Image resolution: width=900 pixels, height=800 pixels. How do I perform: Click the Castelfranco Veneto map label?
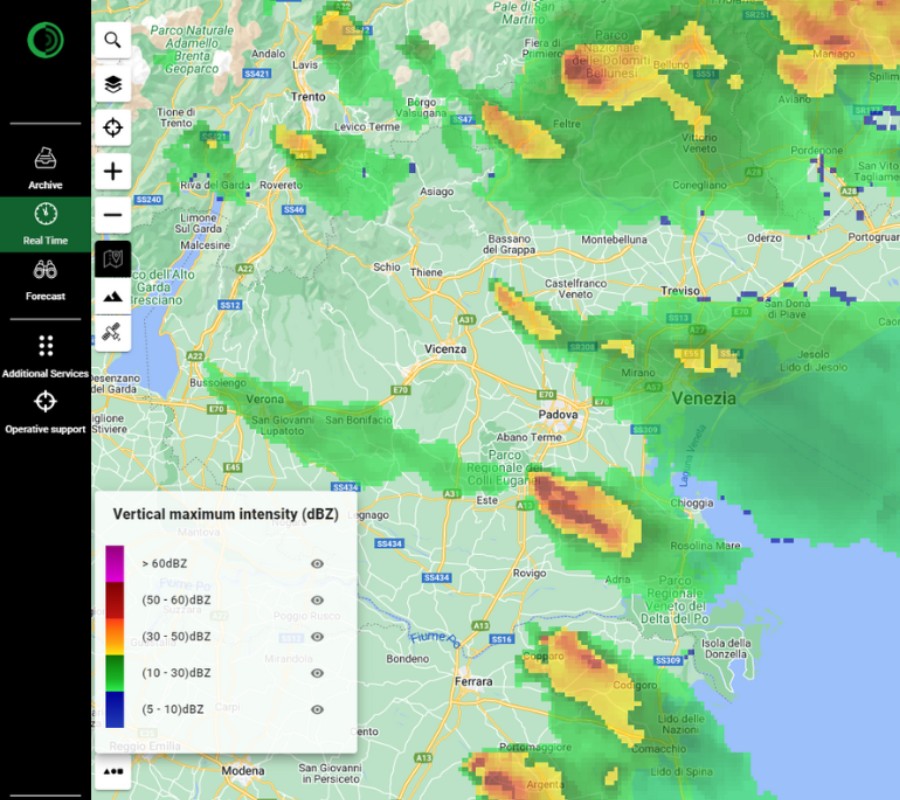[576, 289]
